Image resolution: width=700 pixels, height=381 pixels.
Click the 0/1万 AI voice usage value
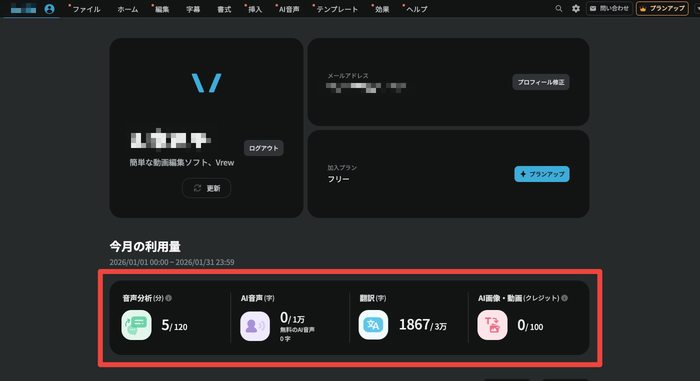[292, 318]
